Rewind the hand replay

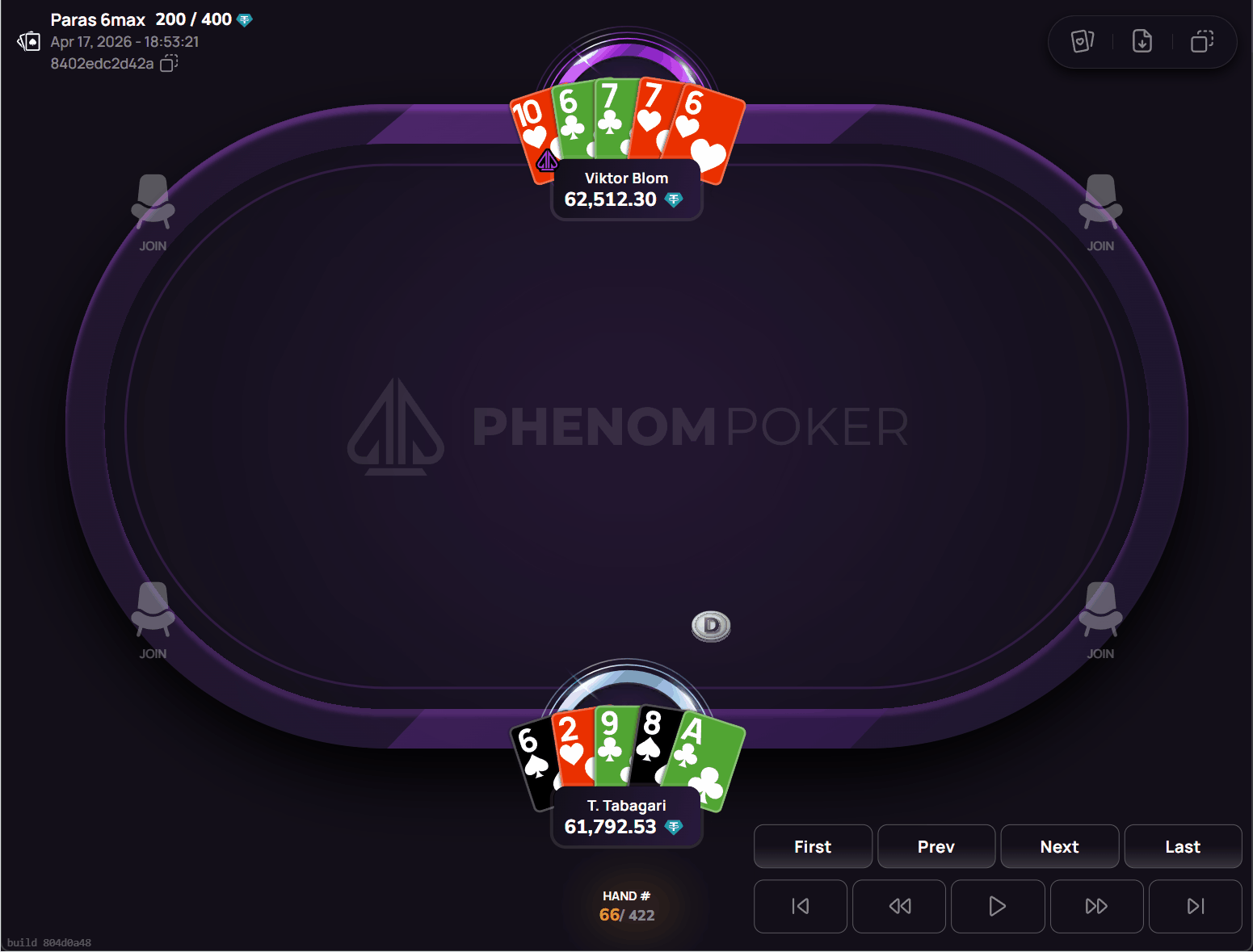pyautogui.click(x=899, y=906)
